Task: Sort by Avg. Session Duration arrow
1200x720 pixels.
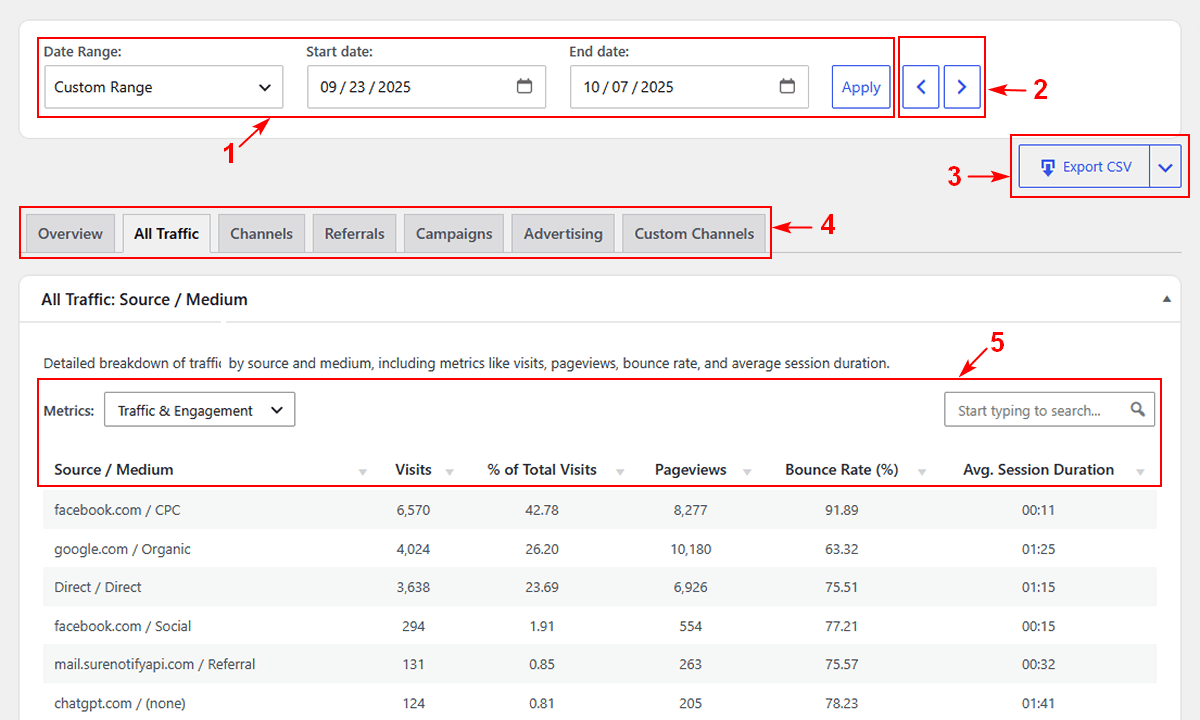Action: click(x=1139, y=472)
